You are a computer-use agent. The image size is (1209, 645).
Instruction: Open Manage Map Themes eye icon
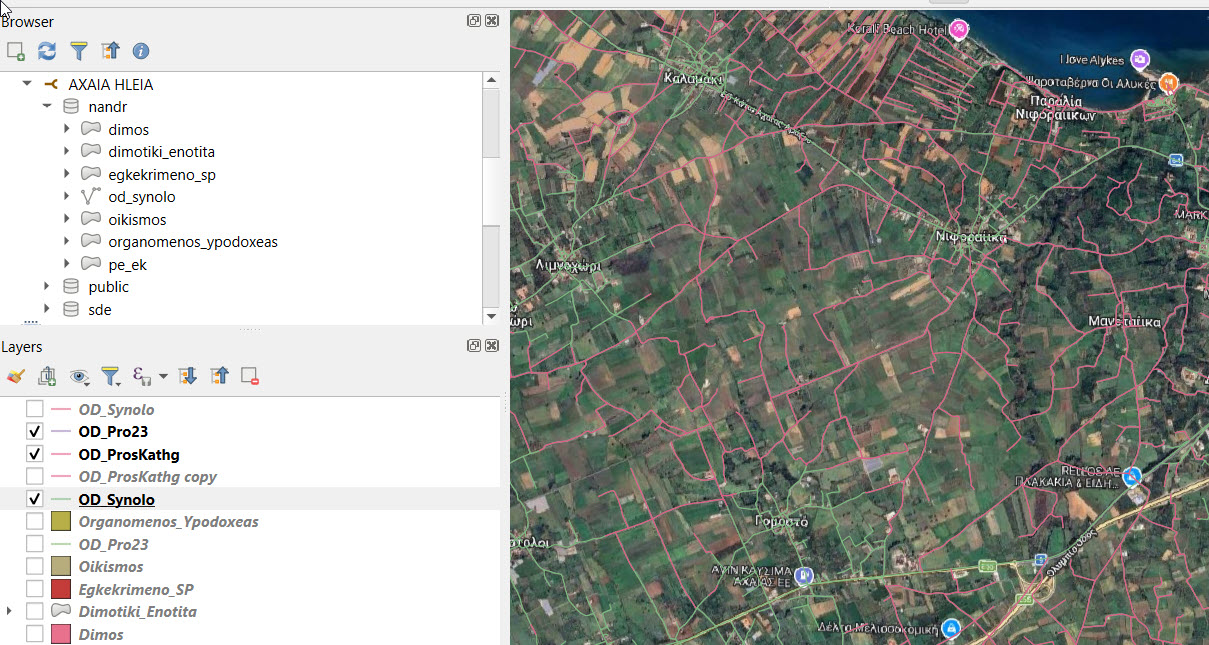point(79,376)
